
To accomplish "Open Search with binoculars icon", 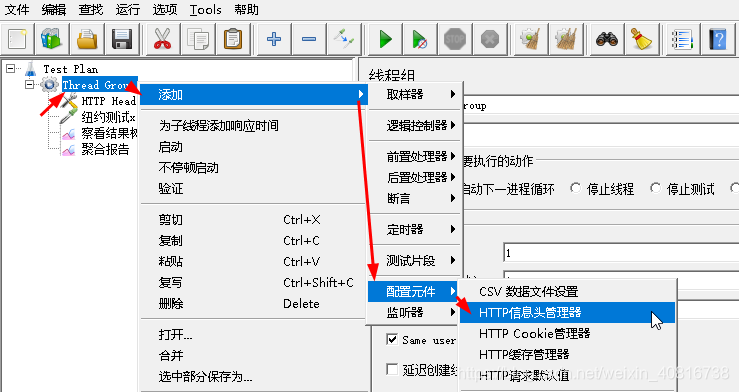I will click(607, 39).
